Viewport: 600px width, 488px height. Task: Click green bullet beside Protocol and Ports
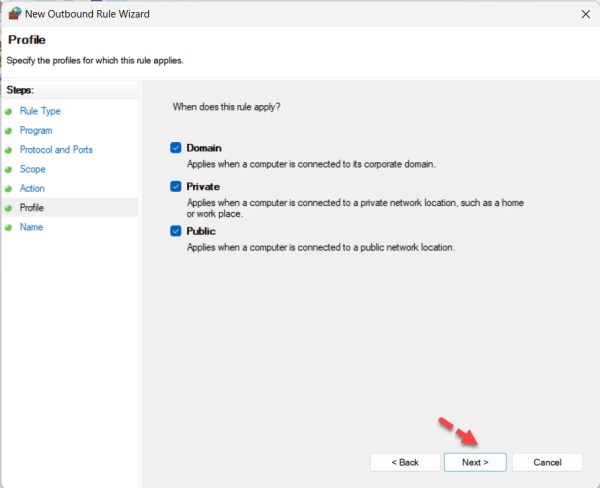[x=9, y=150]
